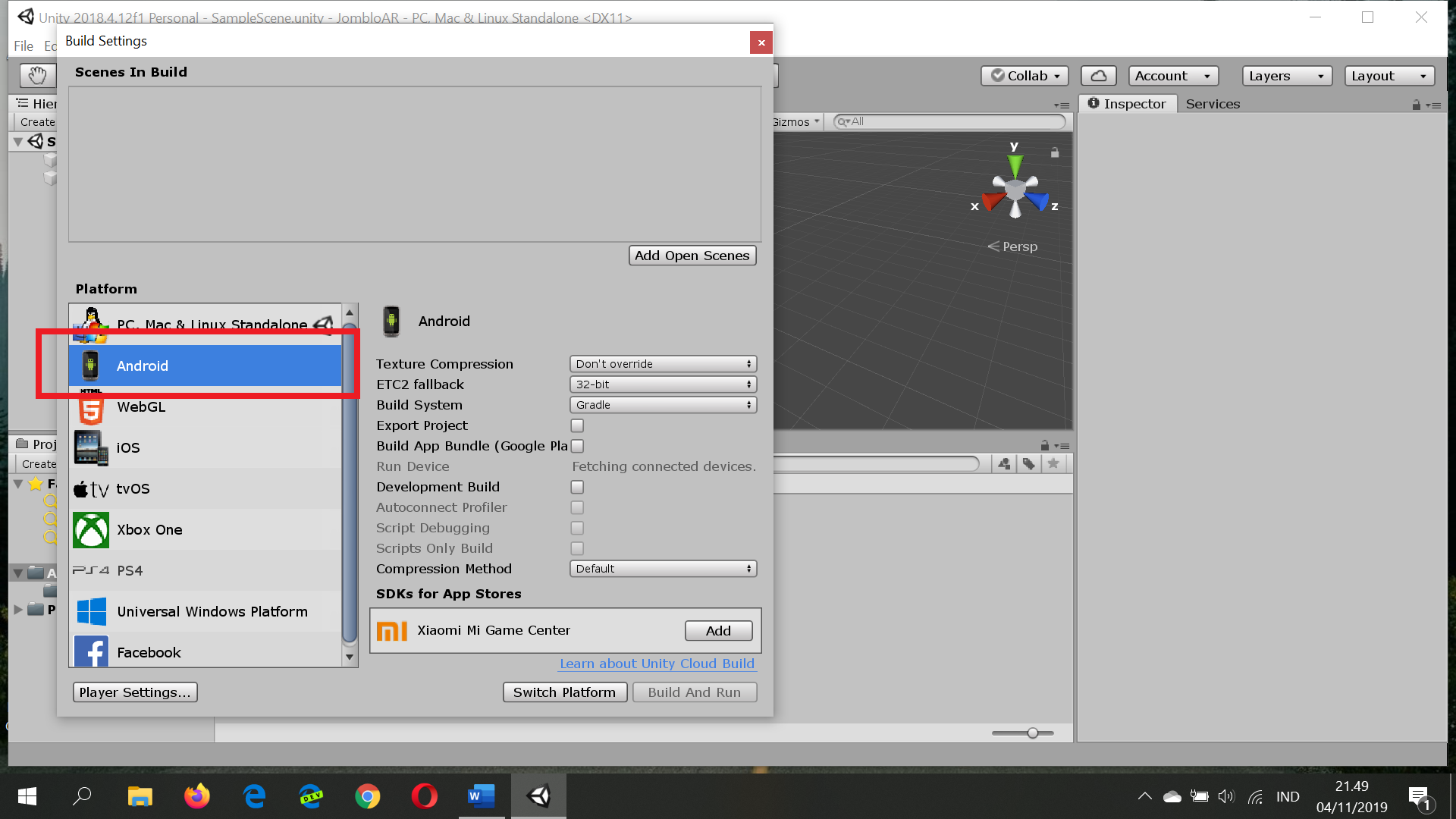Open the File menu
The height and width of the screenshot is (819, 1456).
24,46
